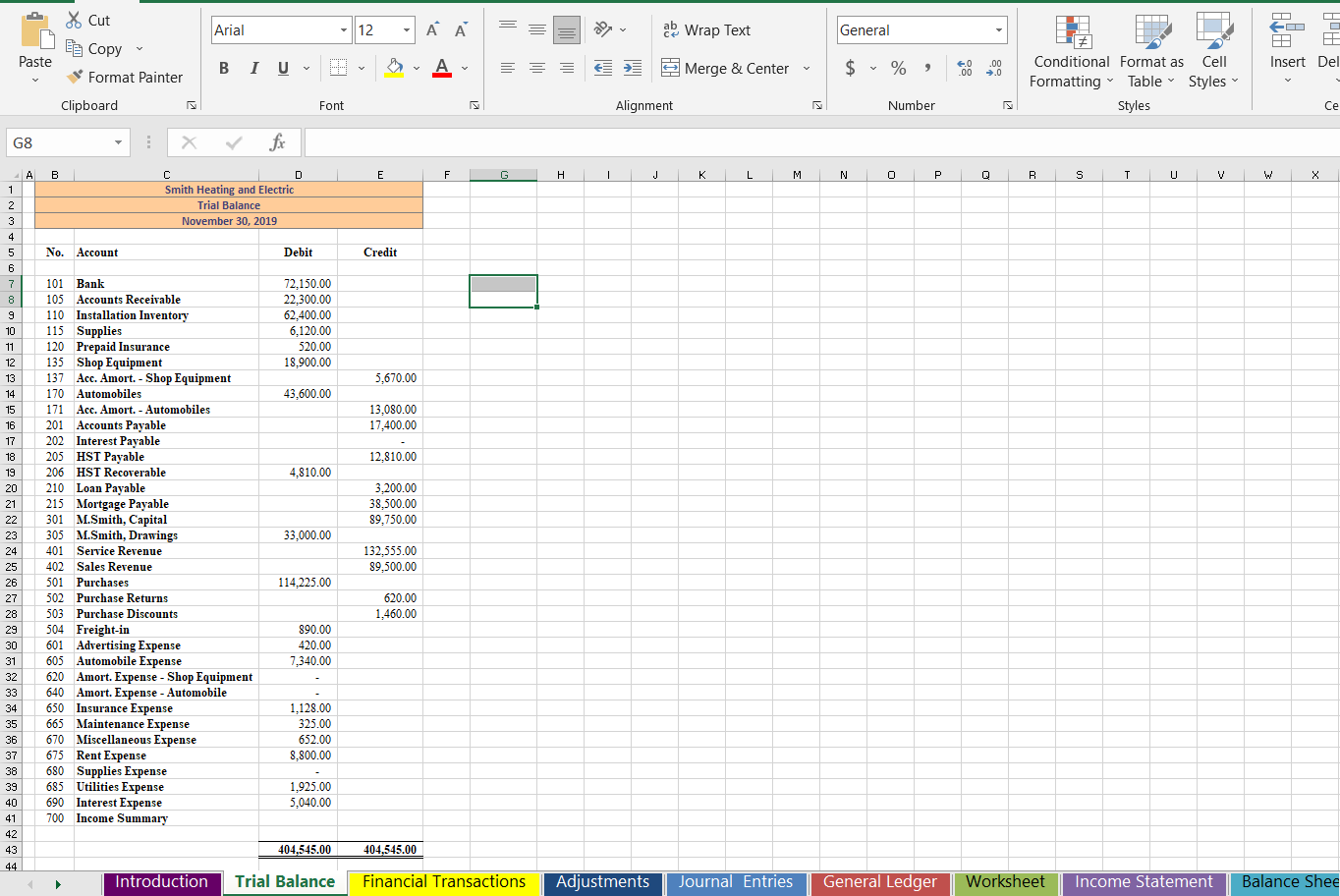This screenshot has height=896, width=1340.
Task: Open the Clipboard pane launcher
Action: (192, 105)
